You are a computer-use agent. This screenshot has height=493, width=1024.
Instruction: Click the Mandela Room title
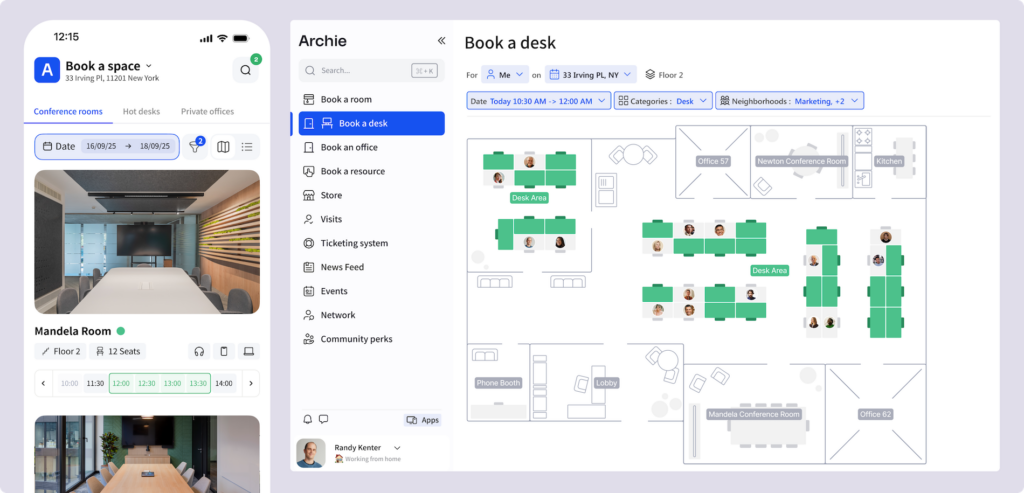[72, 331]
